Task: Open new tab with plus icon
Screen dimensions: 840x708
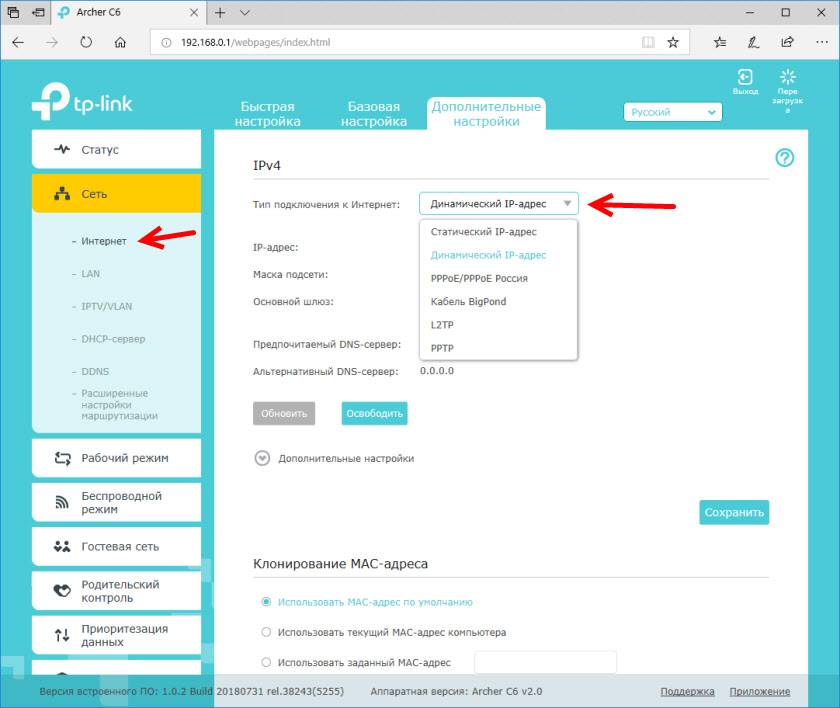Action: tap(220, 12)
